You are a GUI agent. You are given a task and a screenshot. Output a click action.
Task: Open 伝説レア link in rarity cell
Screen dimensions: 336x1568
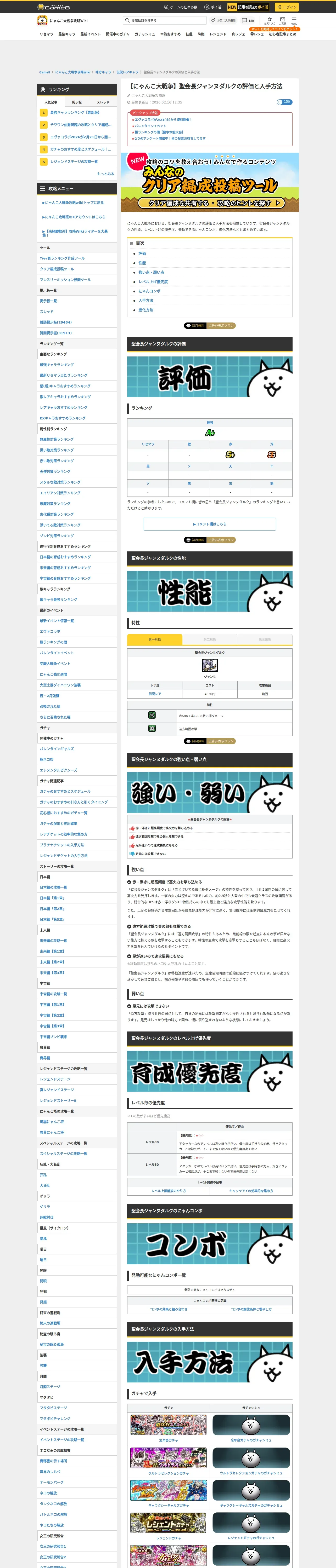tap(155, 694)
